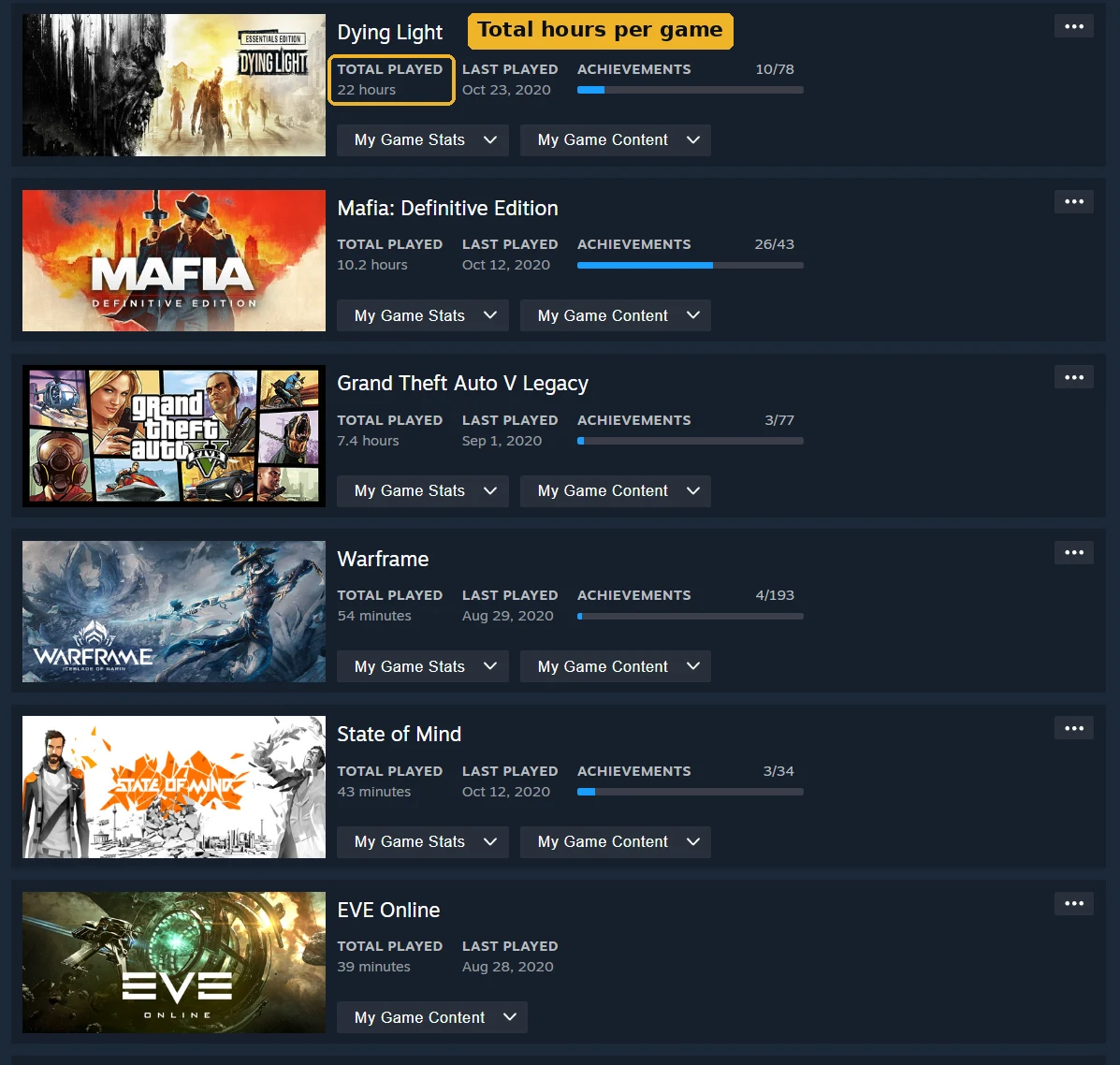Click the 10/78 achievements count

click(775, 69)
